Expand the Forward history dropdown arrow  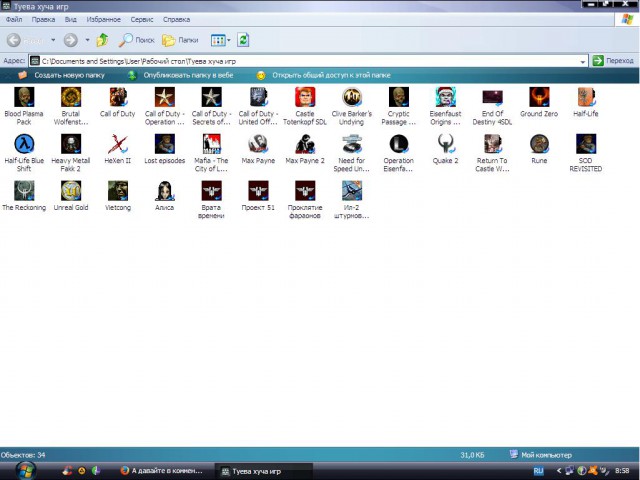(87, 40)
